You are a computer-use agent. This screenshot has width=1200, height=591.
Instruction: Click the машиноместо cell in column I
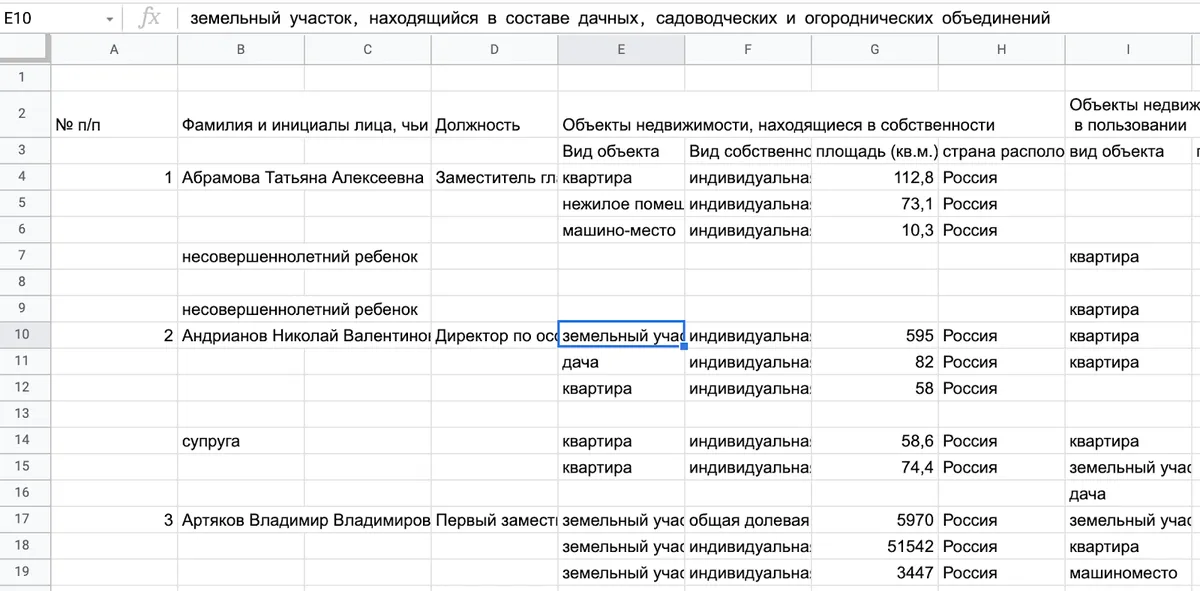pyautogui.click(x=1127, y=573)
